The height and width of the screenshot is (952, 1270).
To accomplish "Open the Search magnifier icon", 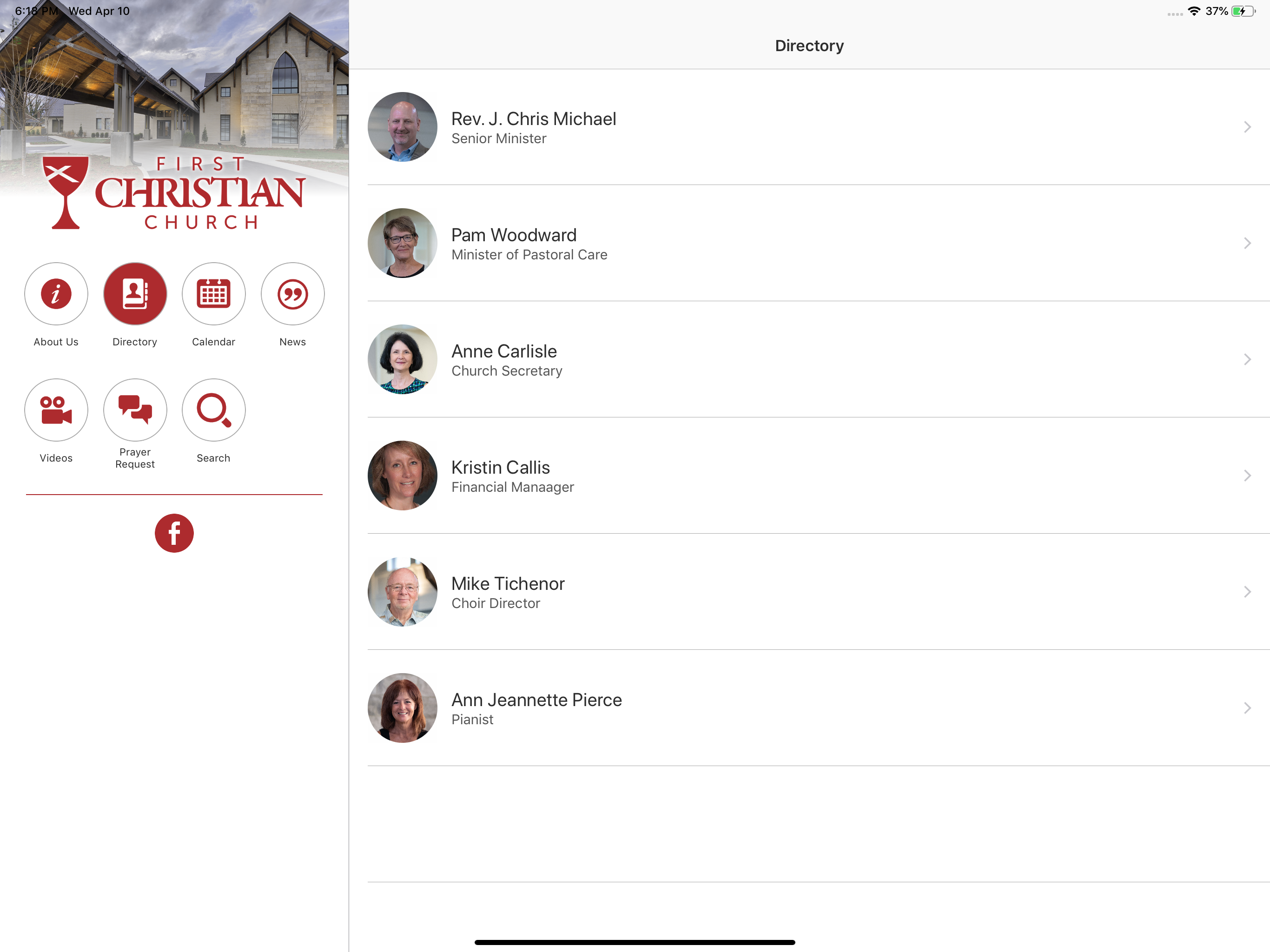I will [213, 410].
